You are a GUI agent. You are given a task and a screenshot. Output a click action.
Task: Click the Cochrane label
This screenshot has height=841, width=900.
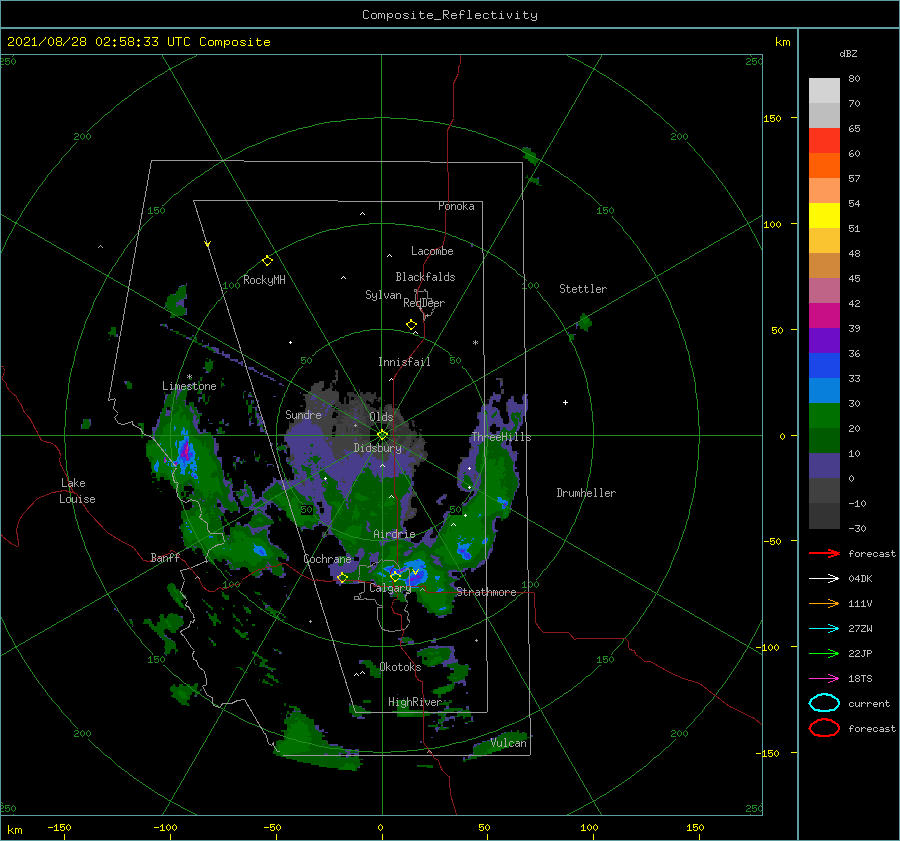327,559
